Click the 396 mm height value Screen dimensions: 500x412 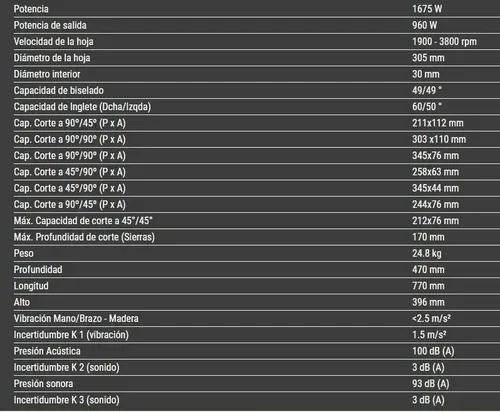428,302
